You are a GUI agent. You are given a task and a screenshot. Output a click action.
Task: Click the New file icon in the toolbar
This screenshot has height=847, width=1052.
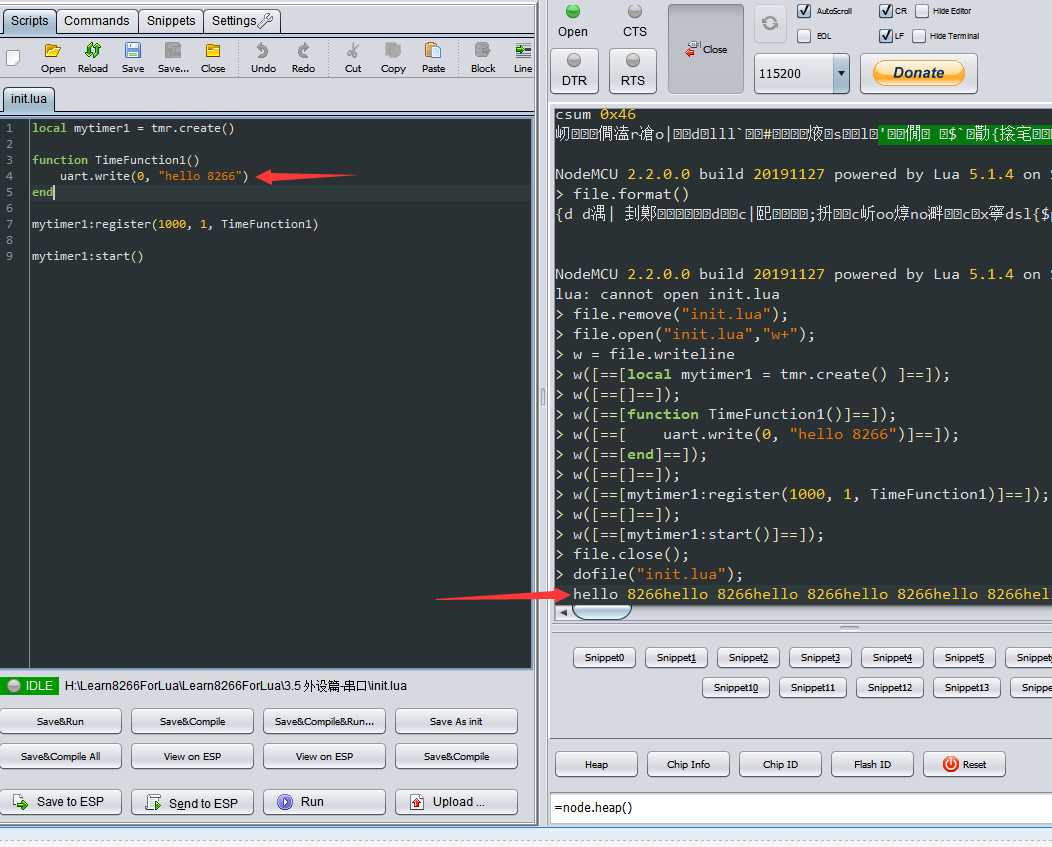(13, 58)
